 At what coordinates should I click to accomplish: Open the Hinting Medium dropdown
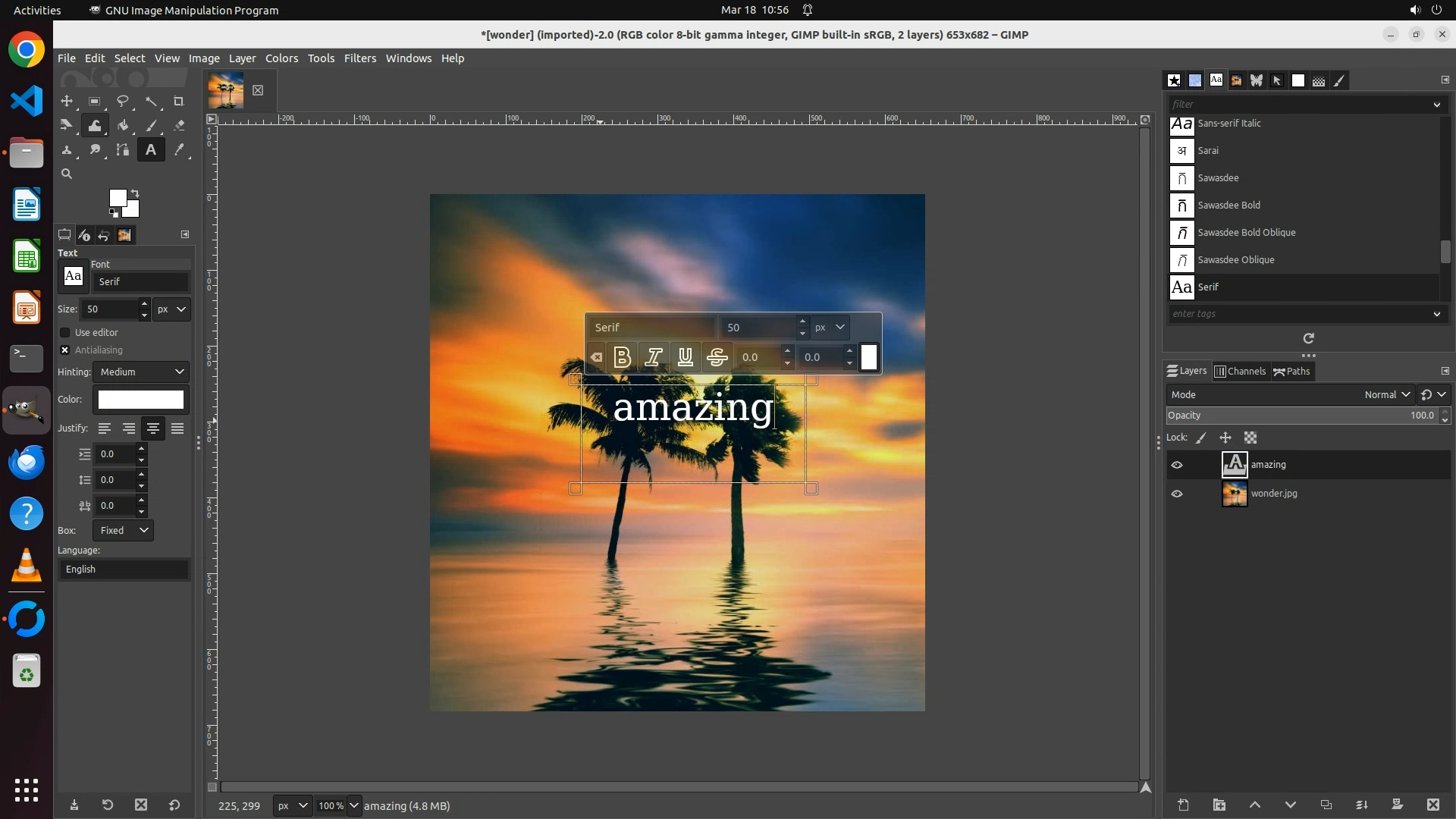tap(142, 372)
